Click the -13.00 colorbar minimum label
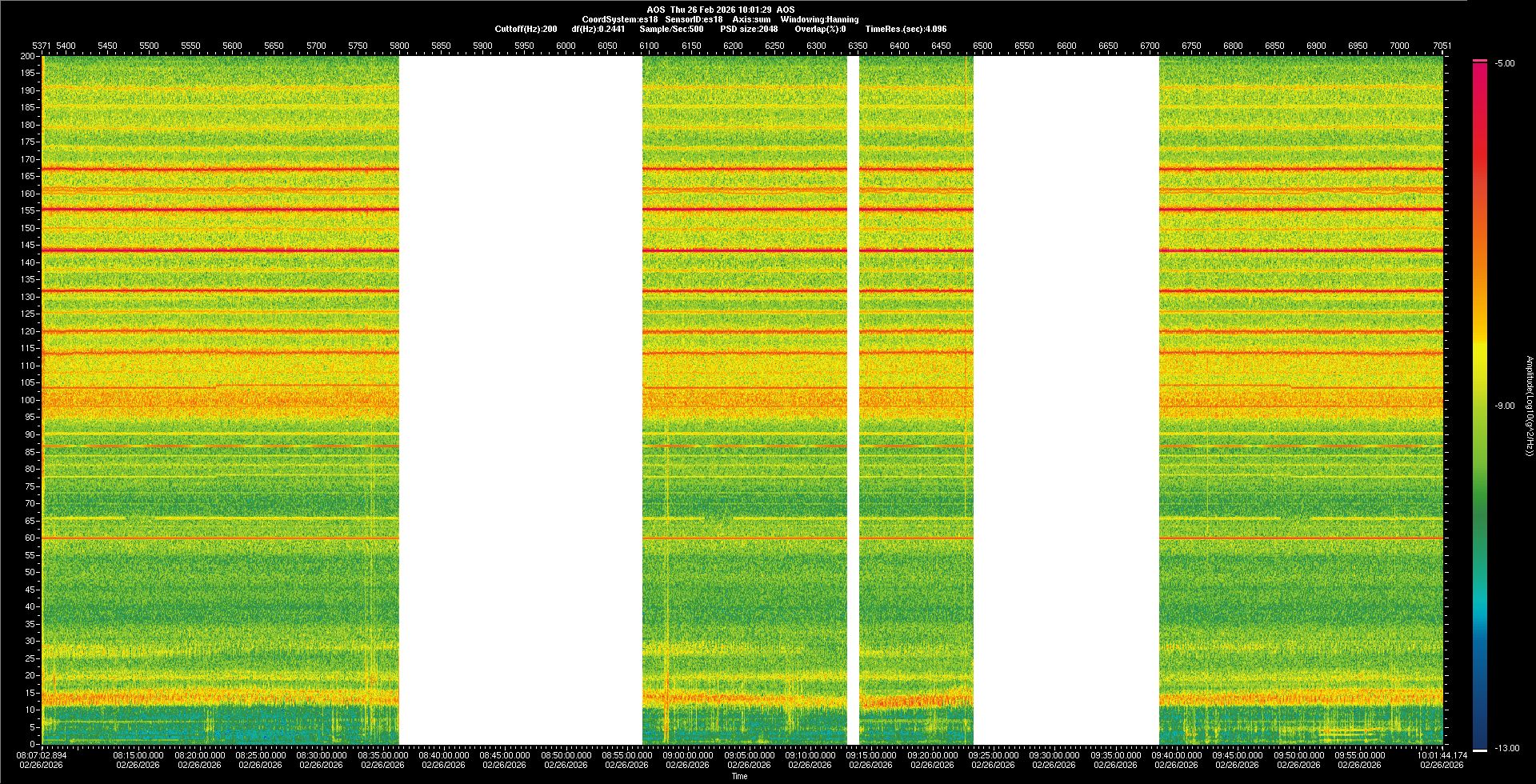1536x784 pixels. coord(1506,748)
